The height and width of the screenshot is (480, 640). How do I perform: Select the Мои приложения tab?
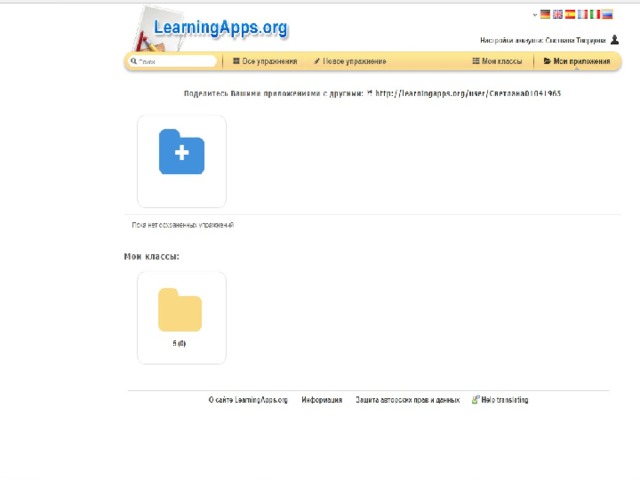pos(577,61)
